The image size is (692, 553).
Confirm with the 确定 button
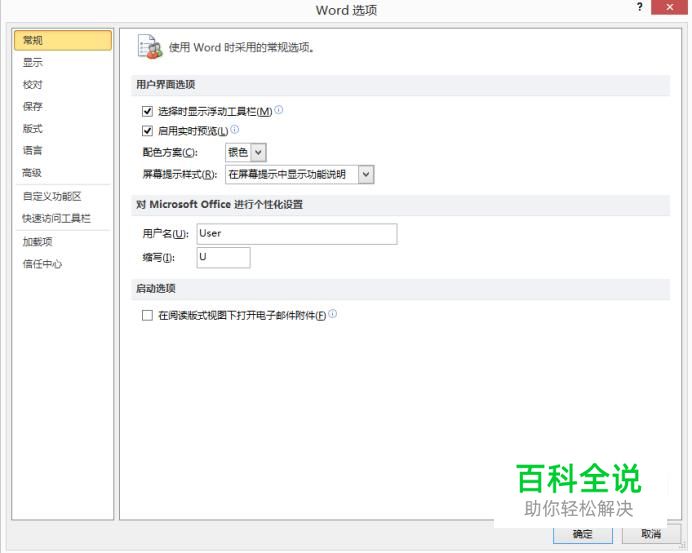pyautogui.click(x=583, y=534)
